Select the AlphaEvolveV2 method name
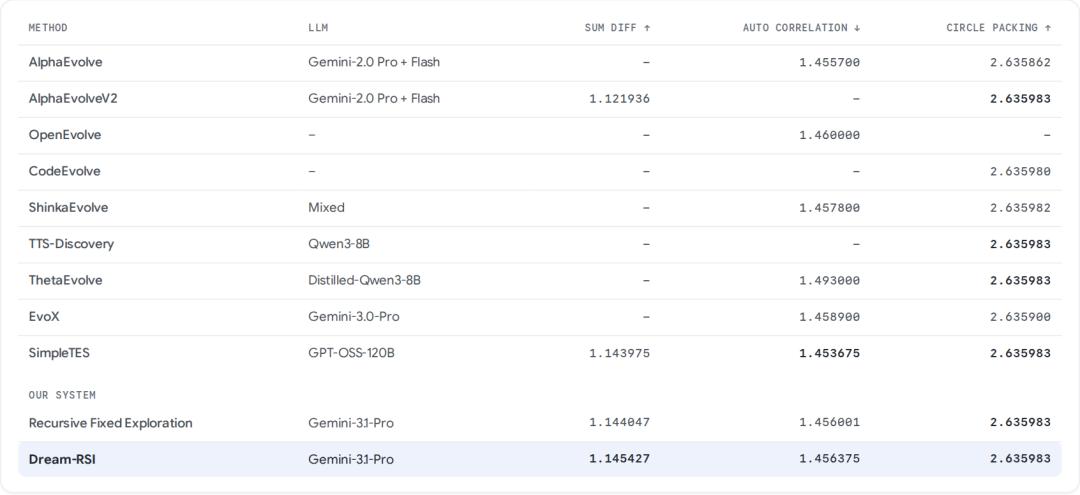The width and height of the screenshot is (1080, 495). pyautogui.click(x=73, y=98)
